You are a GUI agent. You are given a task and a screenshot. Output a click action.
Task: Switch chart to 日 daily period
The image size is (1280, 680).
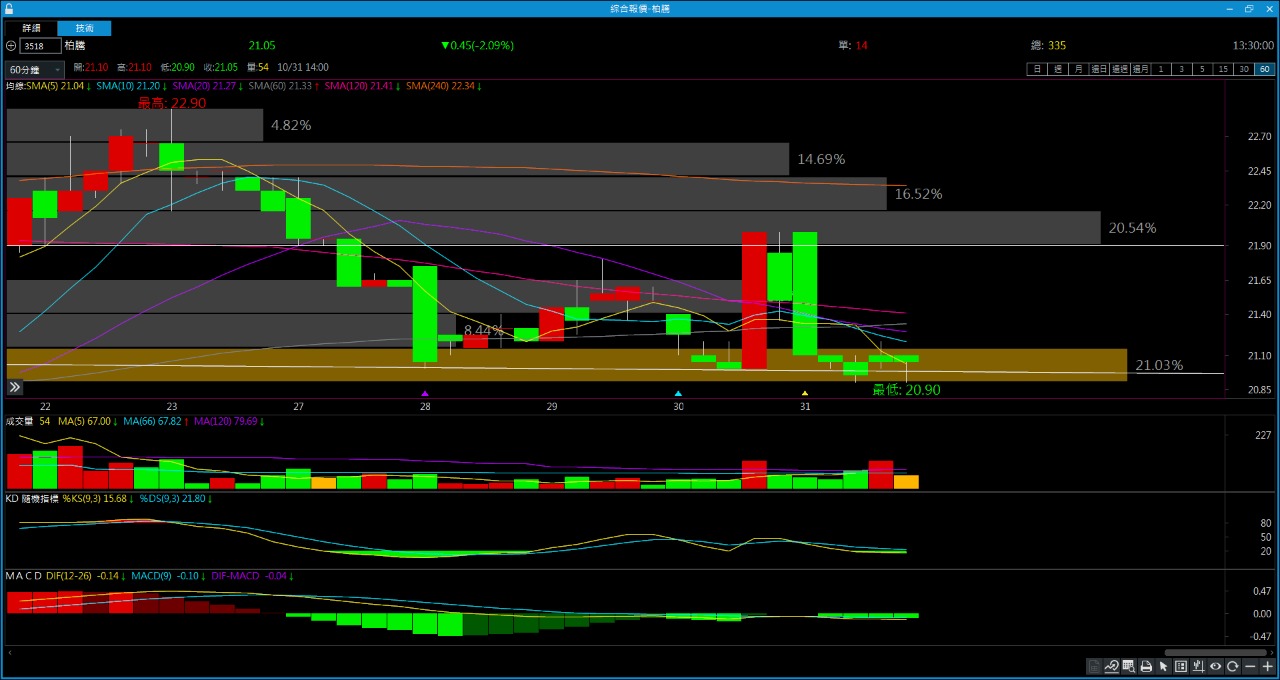tap(1037, 69)
